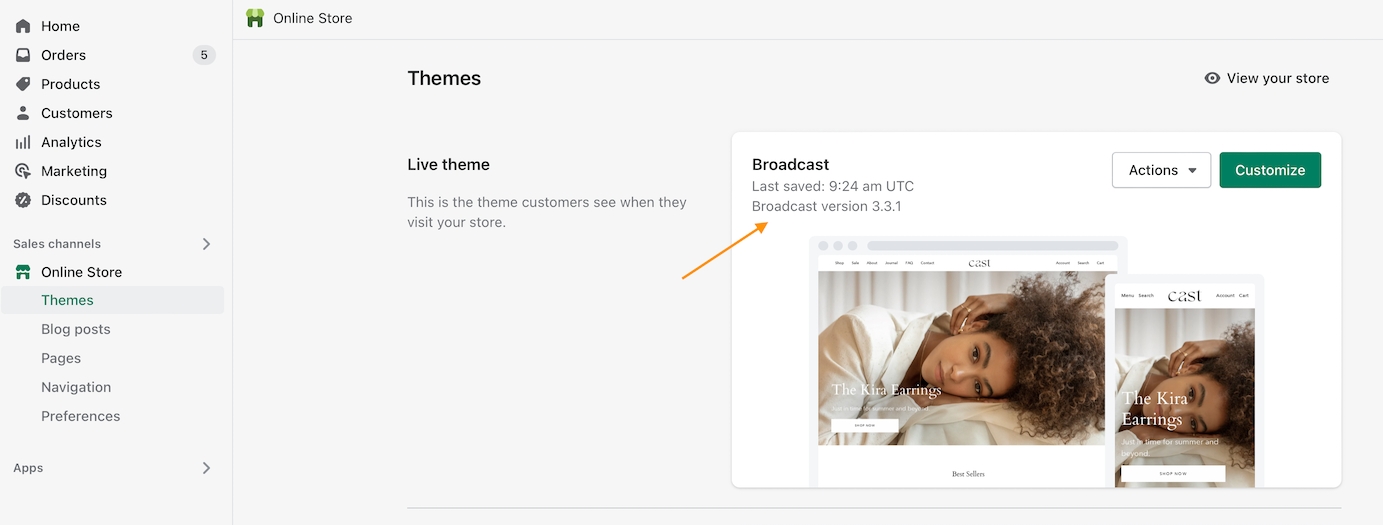
Task: Expand the Sales channels chevron
Action: [x=206, y=244]
